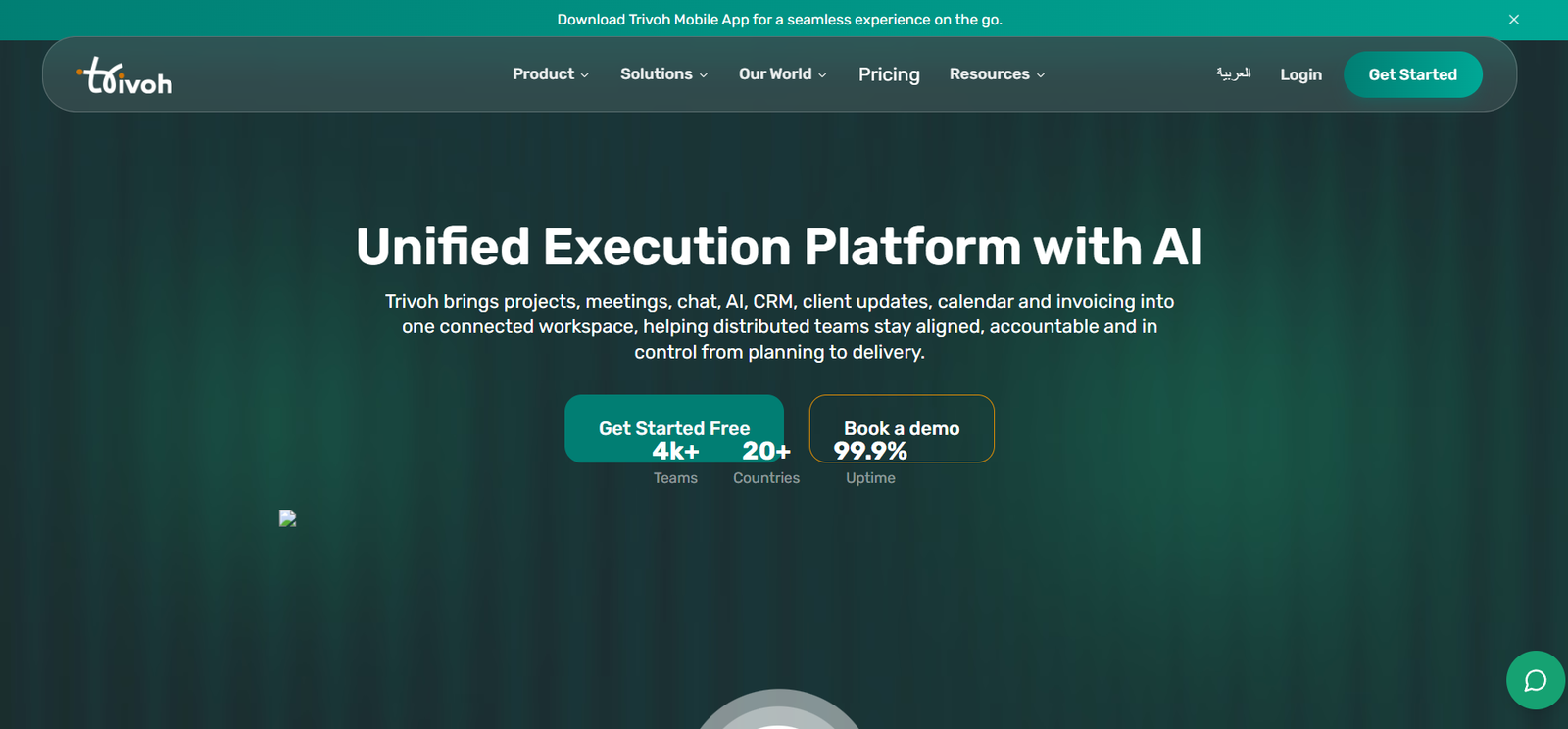Click the 'Uptime' label
Image resolution: width=1568 pixels, height=729 pixels.
click(870, 478)
